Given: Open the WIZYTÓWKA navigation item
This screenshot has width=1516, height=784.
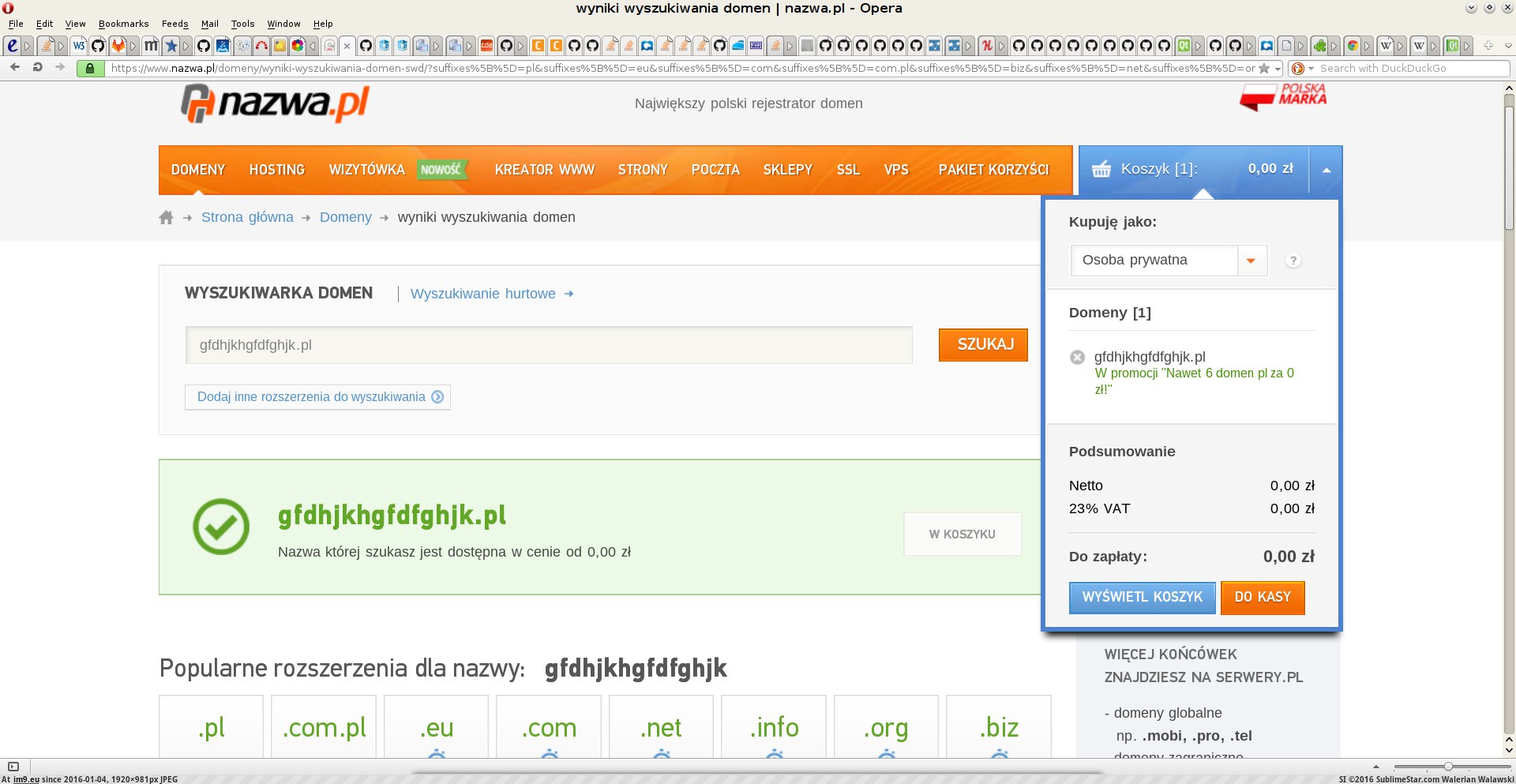Looking at the screenshot, I should click(x=367, y=170).
